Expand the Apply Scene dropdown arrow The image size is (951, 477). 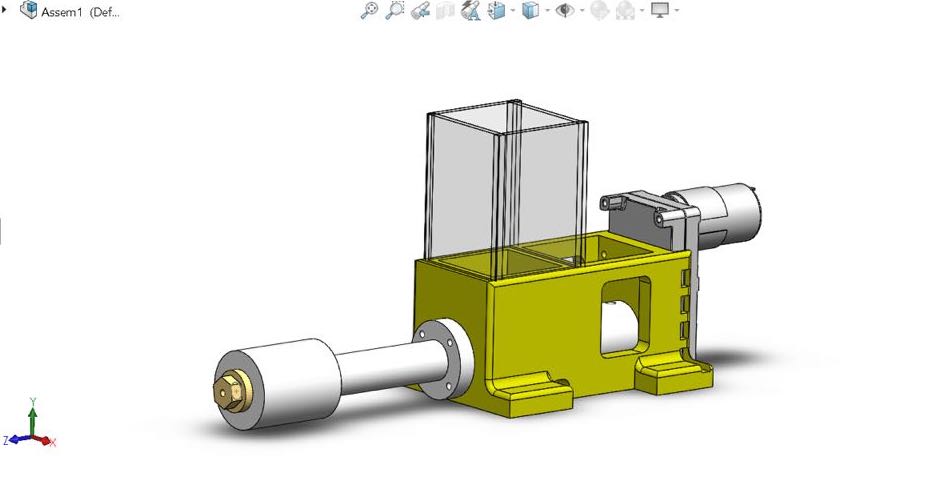click(642, 10)
